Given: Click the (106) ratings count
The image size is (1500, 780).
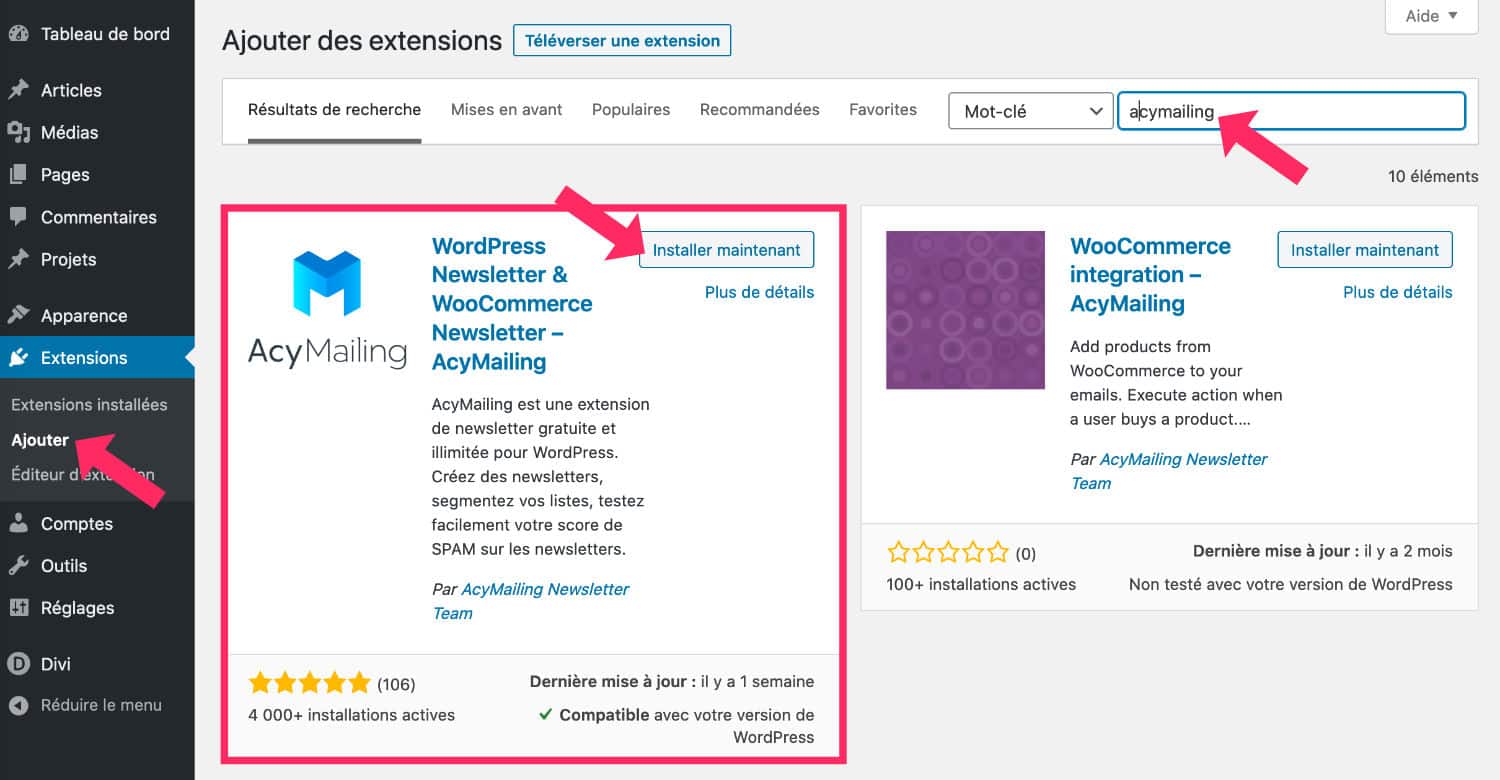Looking at the screenshot, I should click(x=396, y=685).
